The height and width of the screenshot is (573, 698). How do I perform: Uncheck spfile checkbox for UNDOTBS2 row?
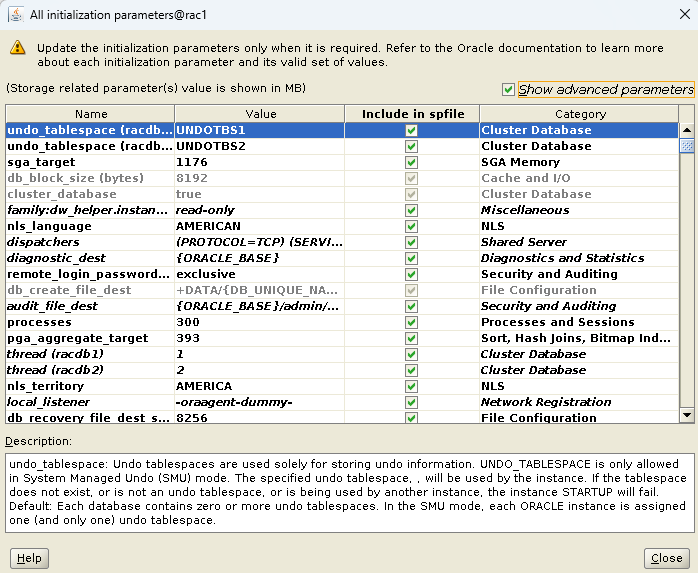(411, 146)
